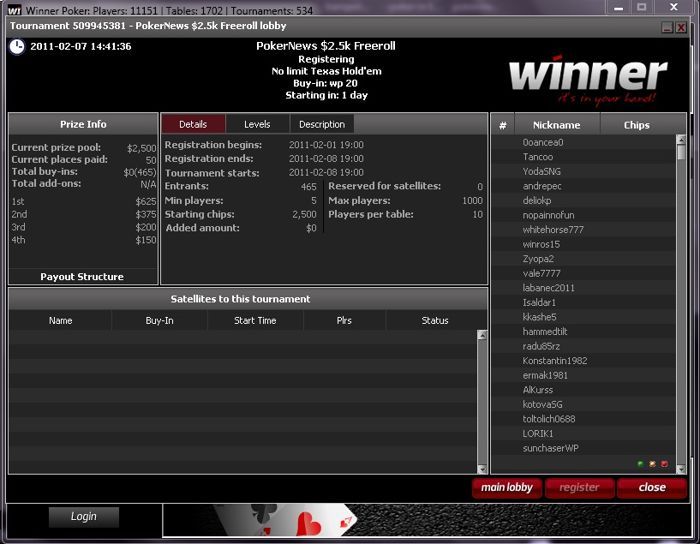Click the player list scrollbar thumb
Screen dimensions: 700x544
(x=681, y=152)
